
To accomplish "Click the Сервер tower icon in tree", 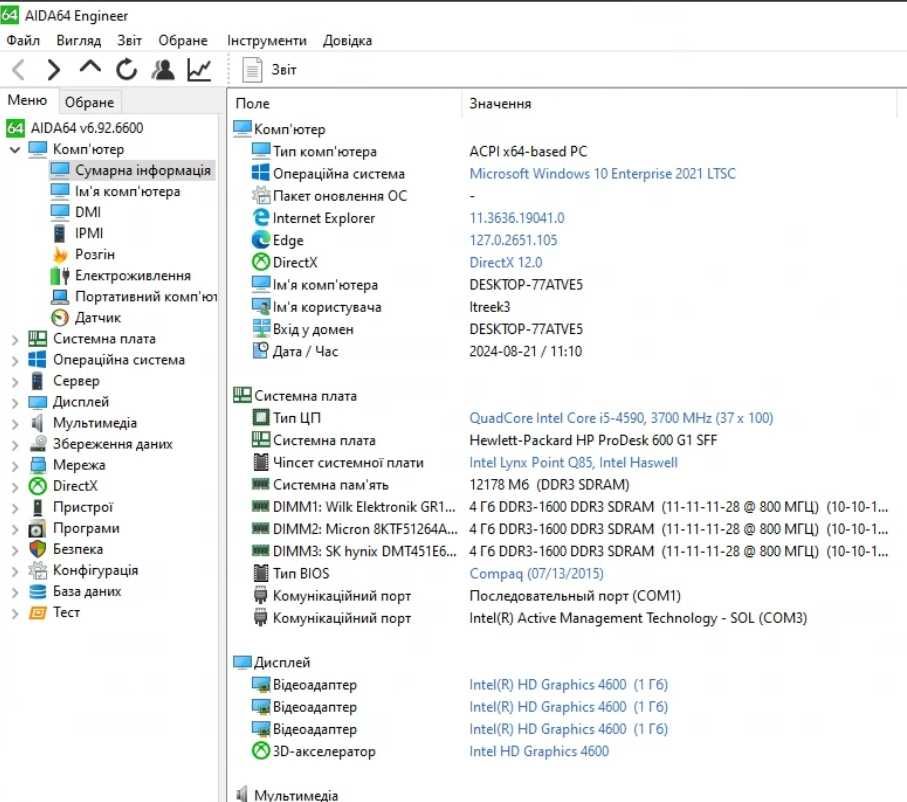I will tap(38, 381).
